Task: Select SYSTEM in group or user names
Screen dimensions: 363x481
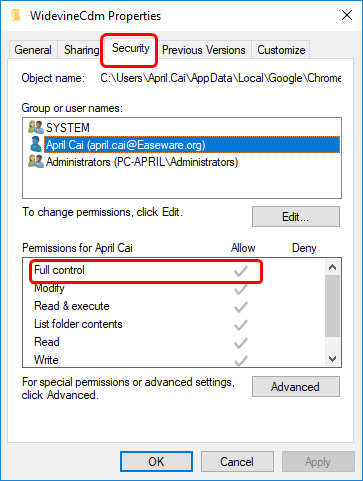Action: point(68,128)
